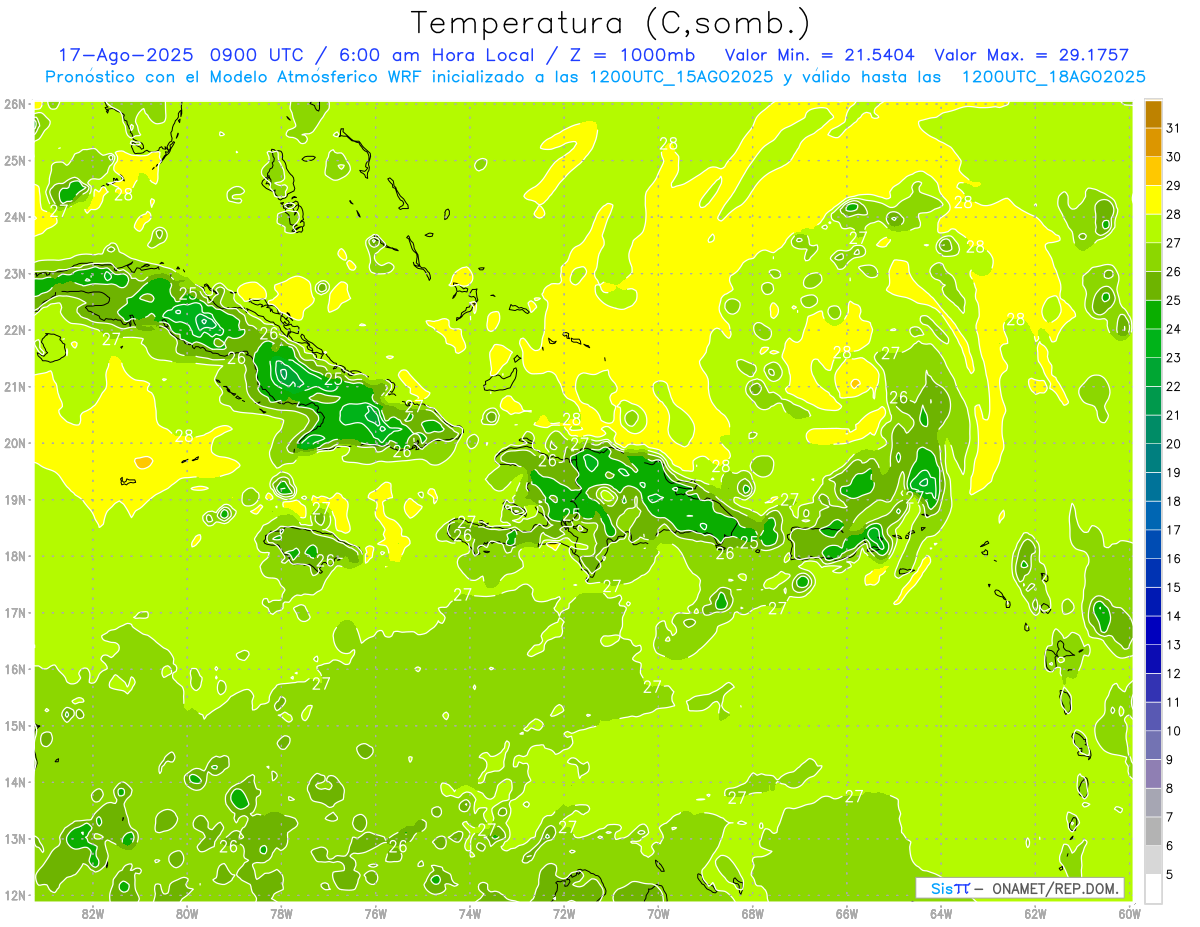Screen dimensions: 1200x927
Task: Click the 78W longitude label
Action: 281,913
